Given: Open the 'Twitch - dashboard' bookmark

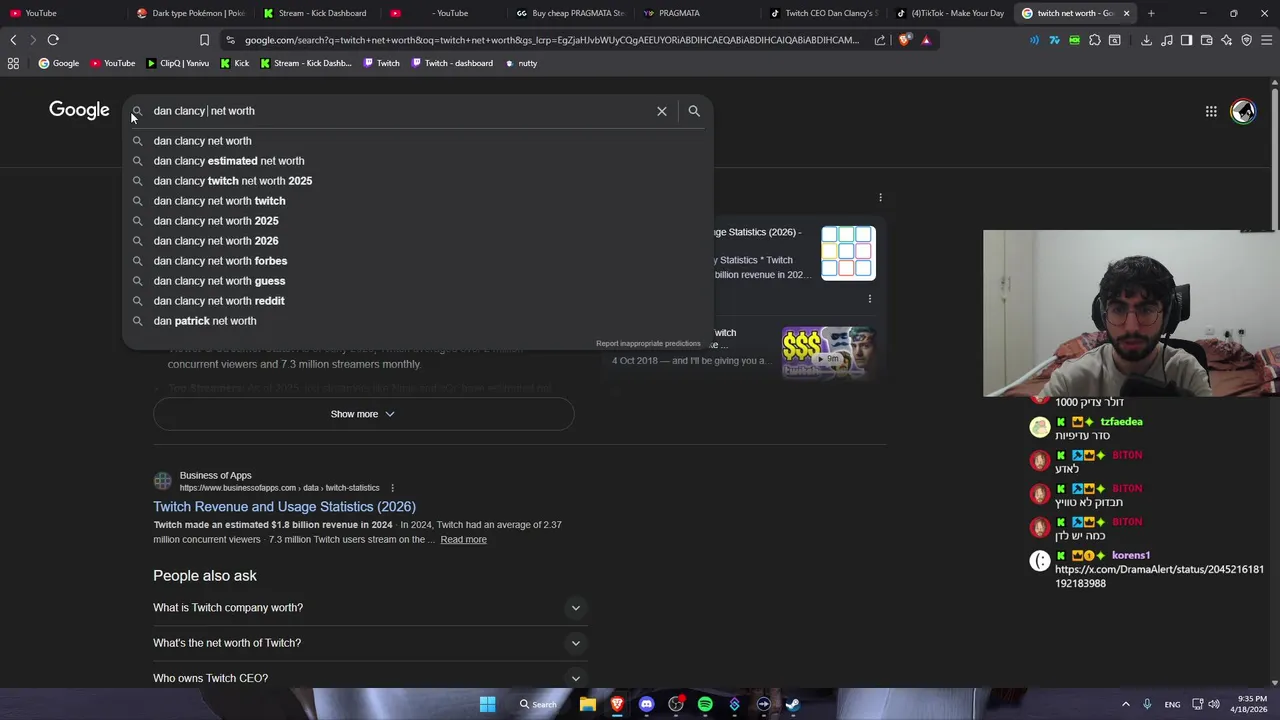Looking at the screenshot, I should click(452, 63).
